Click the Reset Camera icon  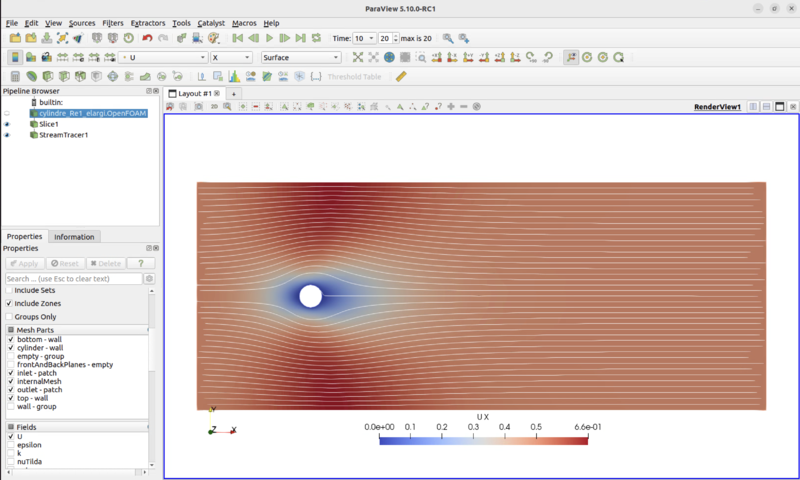pos(358,57)
